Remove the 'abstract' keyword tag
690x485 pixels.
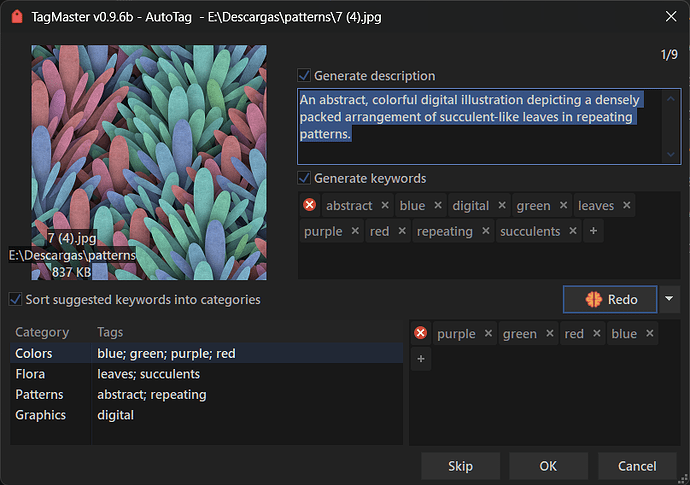click(x=385, y=206)
